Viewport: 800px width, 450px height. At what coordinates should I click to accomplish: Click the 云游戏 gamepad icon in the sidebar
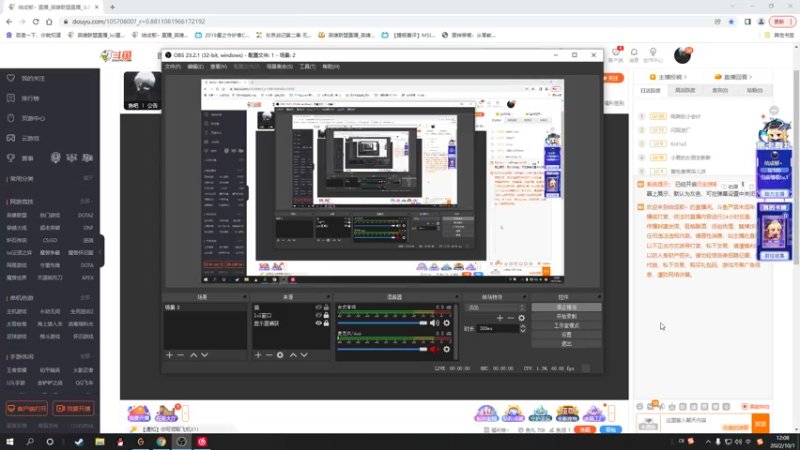point(11,138)
